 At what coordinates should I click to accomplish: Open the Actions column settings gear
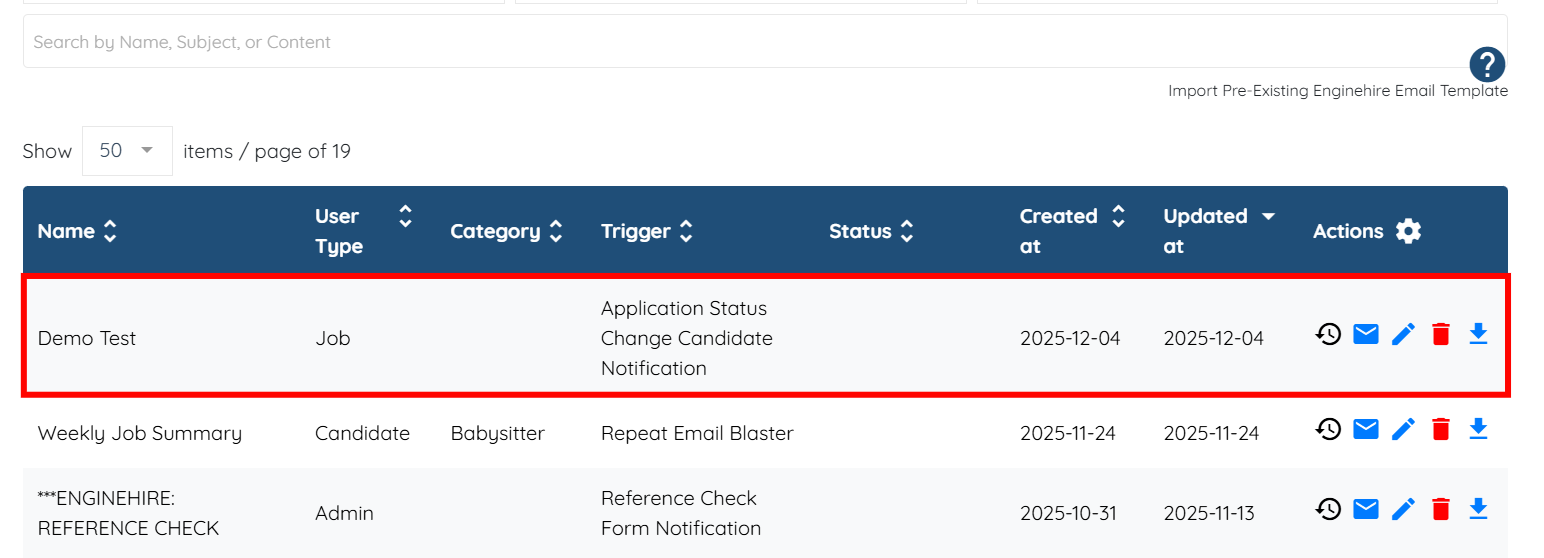tap(1408, 231)
